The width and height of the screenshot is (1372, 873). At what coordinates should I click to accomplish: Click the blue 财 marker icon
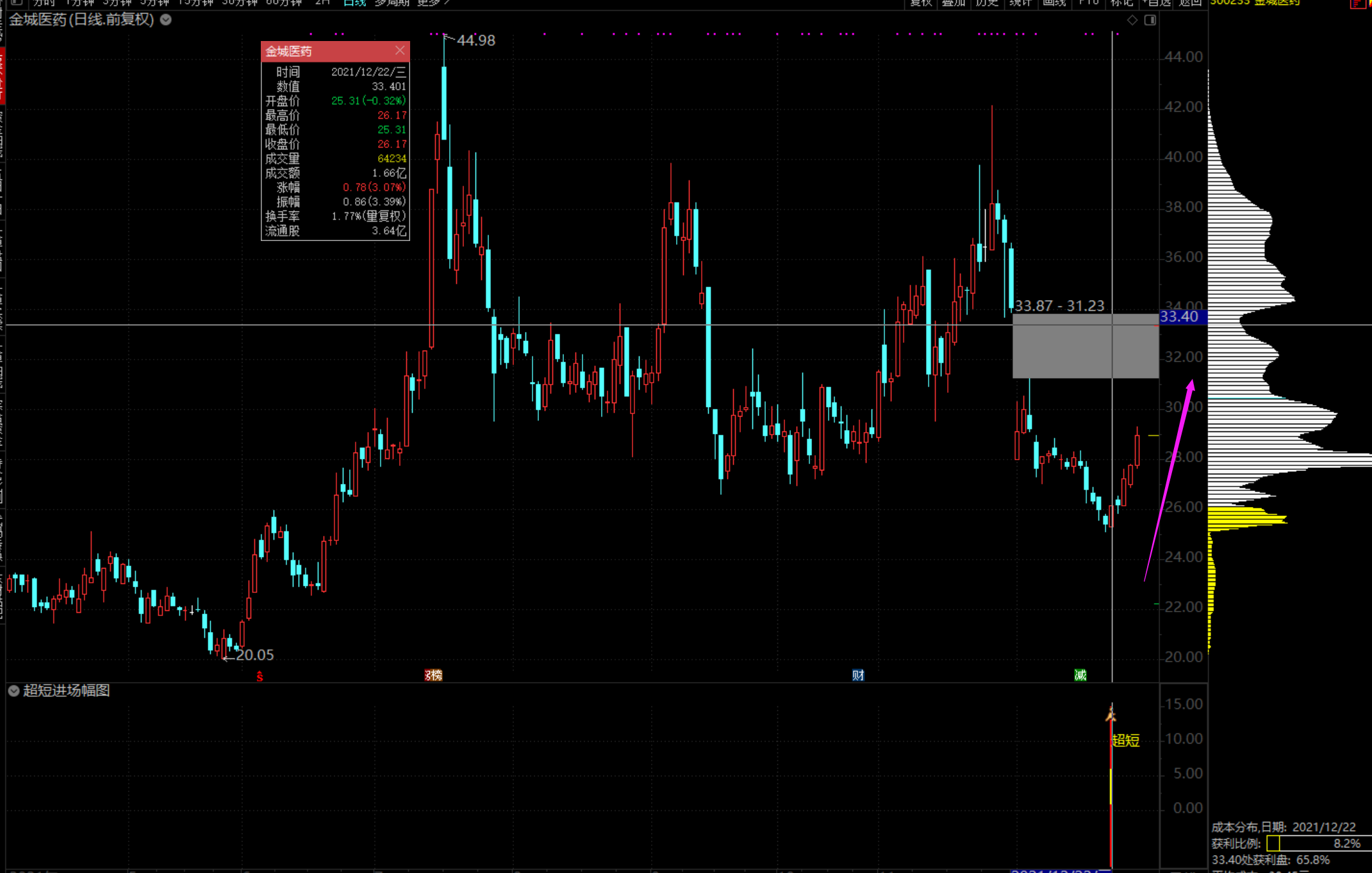click(858, 675)
